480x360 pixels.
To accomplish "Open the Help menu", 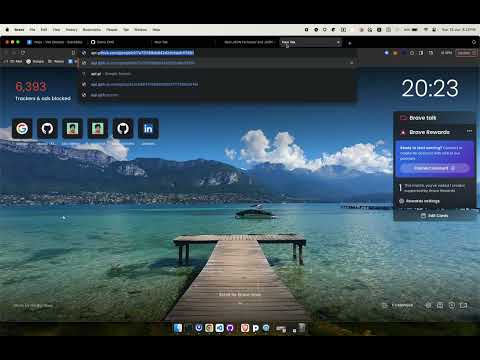I will coord(156,30).
